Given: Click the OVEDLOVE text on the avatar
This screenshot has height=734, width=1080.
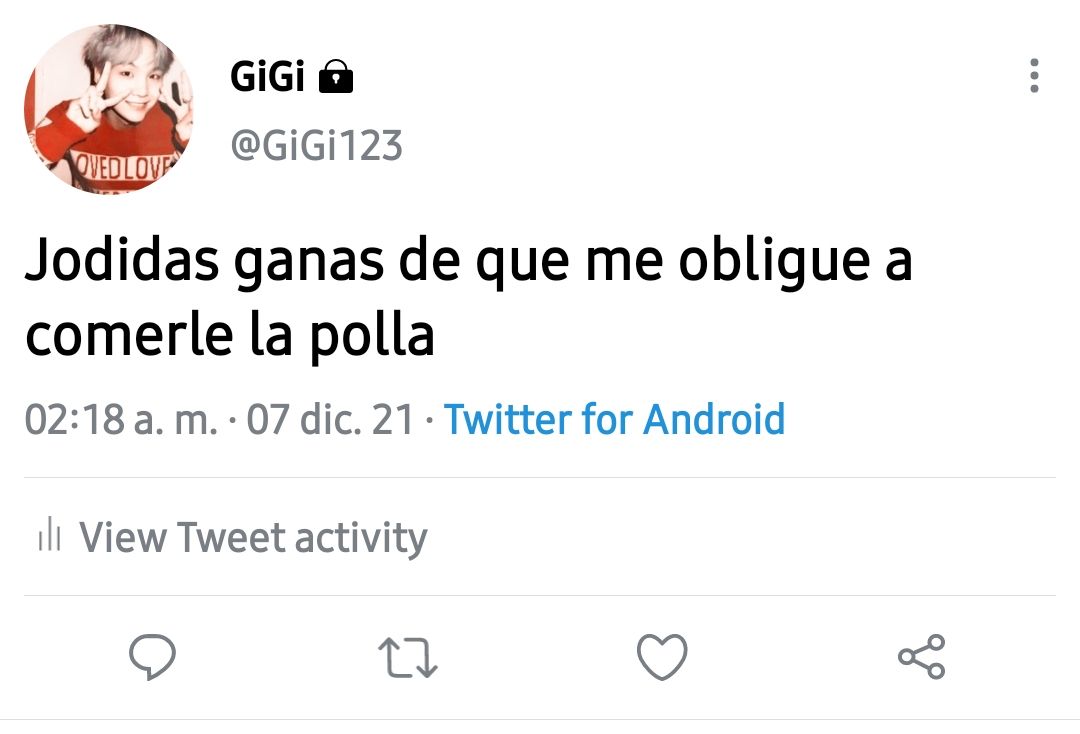Looking at the screenshot, I should [x=124, y=167].
